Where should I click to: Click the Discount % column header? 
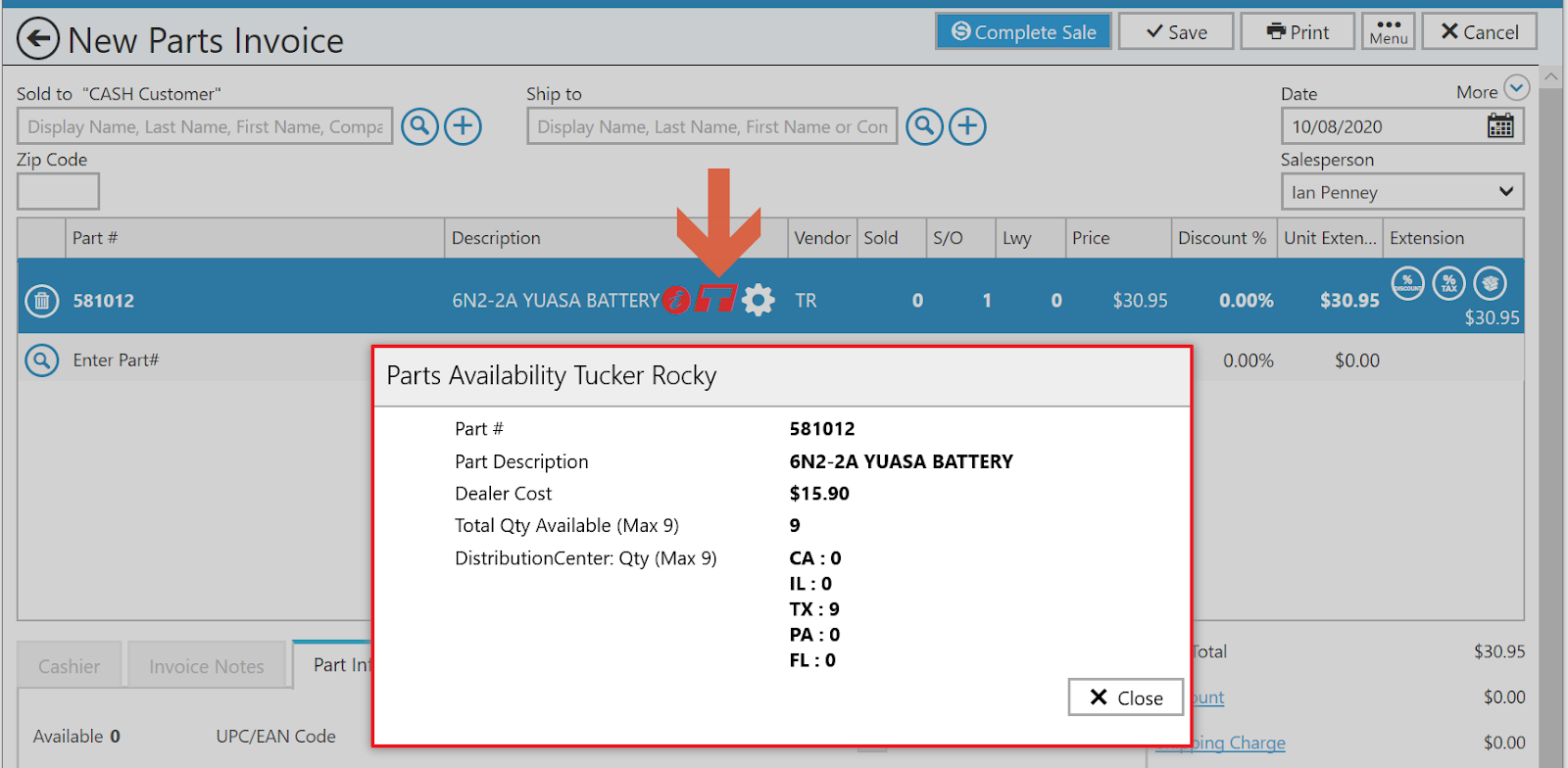pos(1222,238)
